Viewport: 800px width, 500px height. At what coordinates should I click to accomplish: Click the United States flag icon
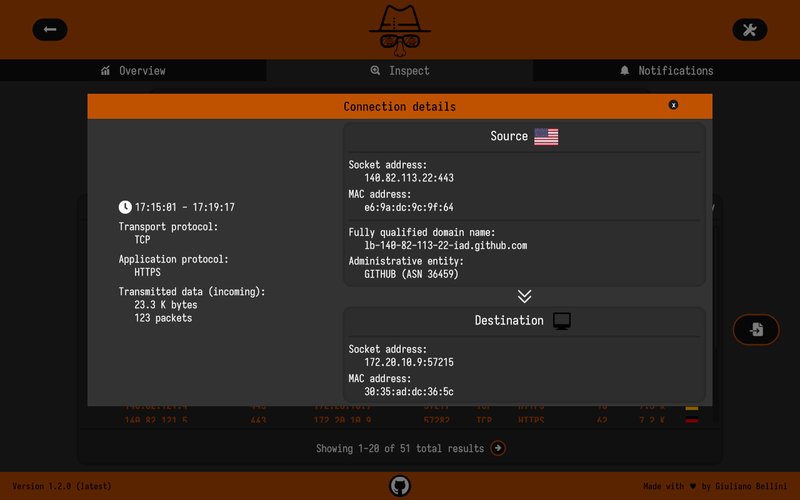click(x=546, y=137)
